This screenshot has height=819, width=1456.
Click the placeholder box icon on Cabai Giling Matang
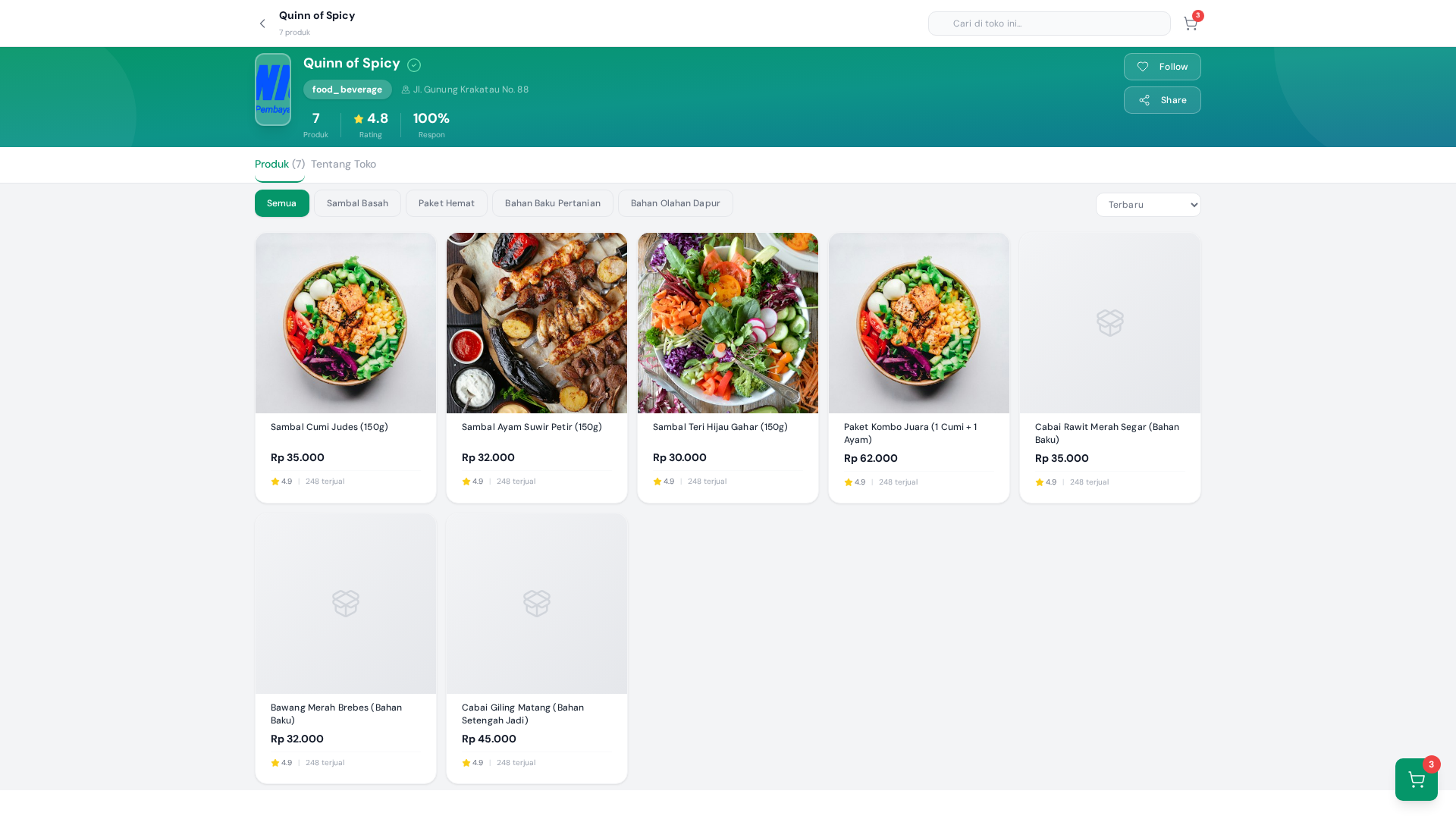pos(537,604)
